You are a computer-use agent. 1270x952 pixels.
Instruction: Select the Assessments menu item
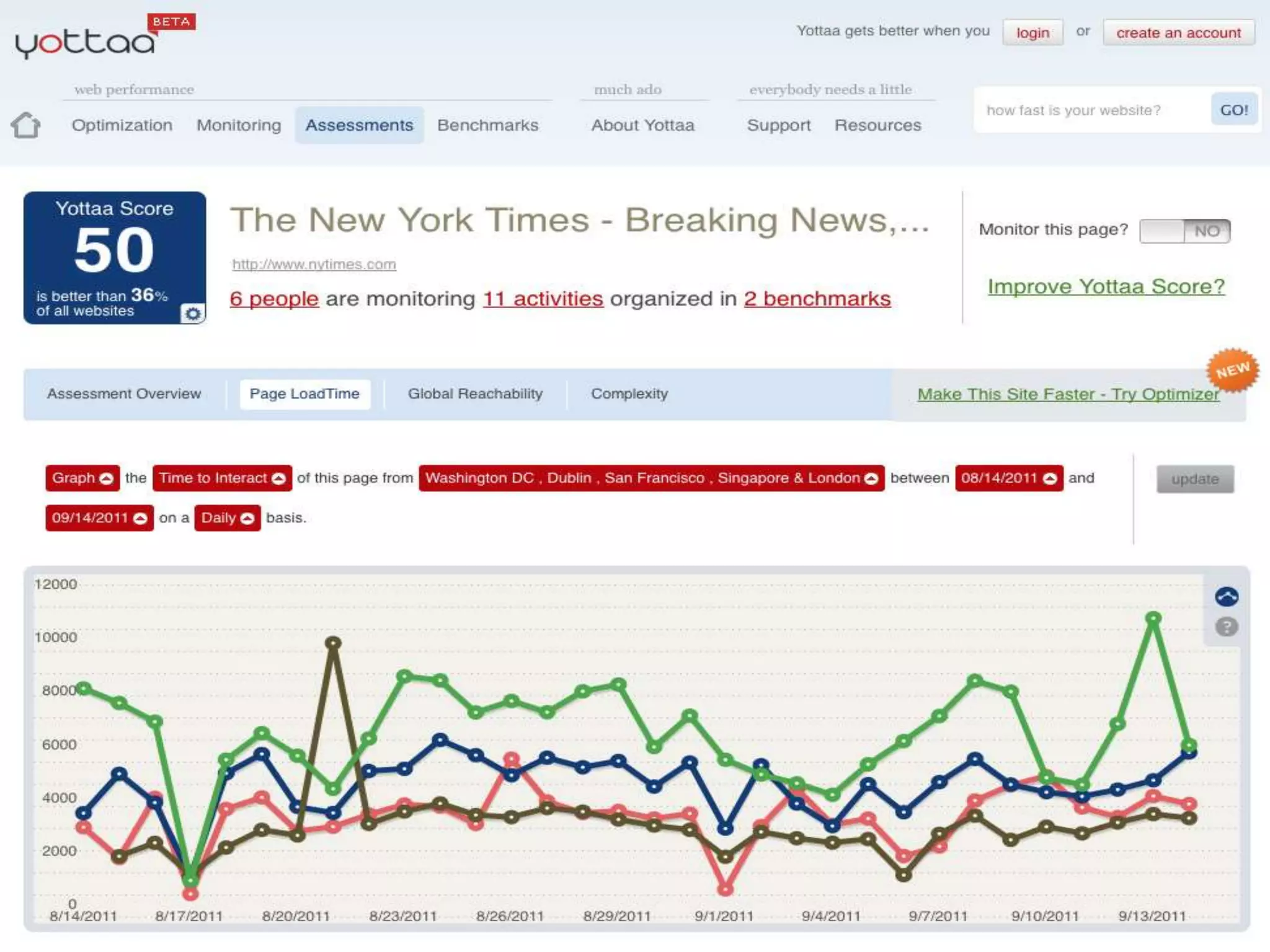pos(359,125)
